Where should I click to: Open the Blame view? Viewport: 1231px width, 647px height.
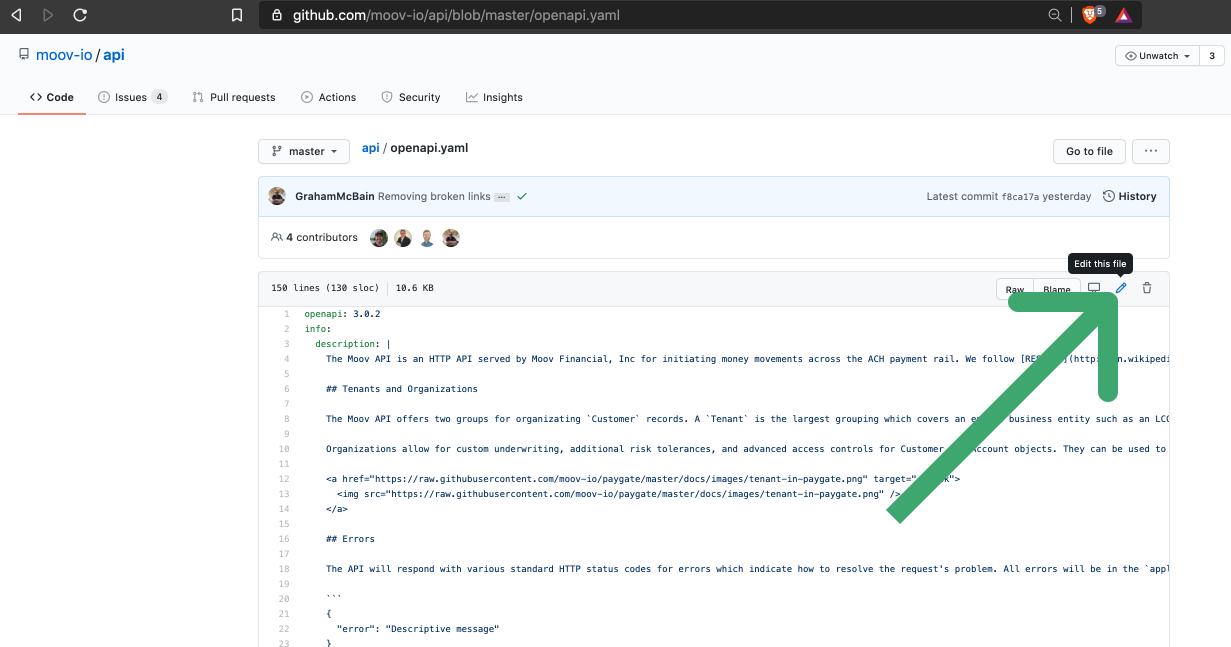[x=1056, y=289]
